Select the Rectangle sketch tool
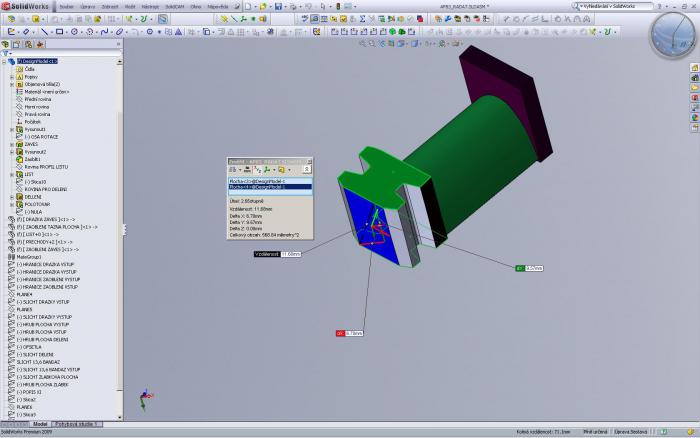The image size is (700, 438). pyautogui.click(x=60, y=31)
